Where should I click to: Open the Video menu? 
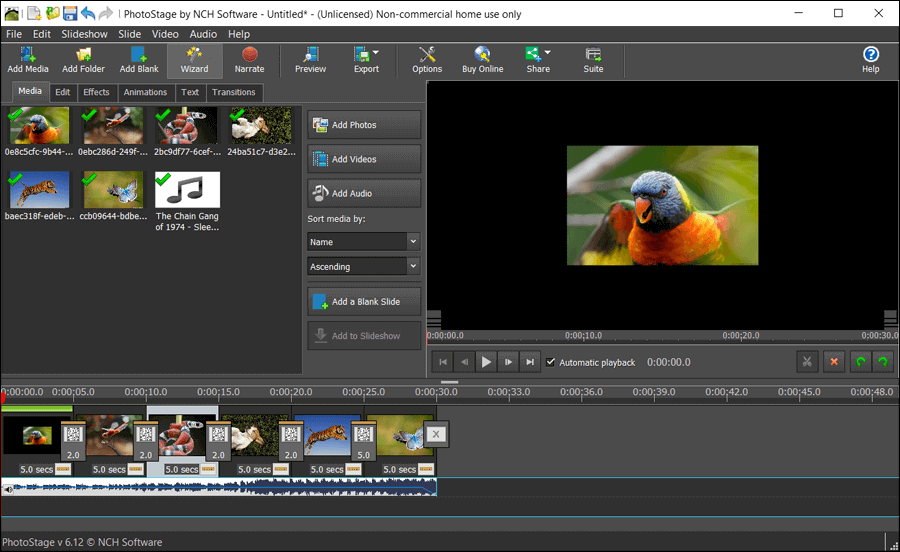point(165,34)
